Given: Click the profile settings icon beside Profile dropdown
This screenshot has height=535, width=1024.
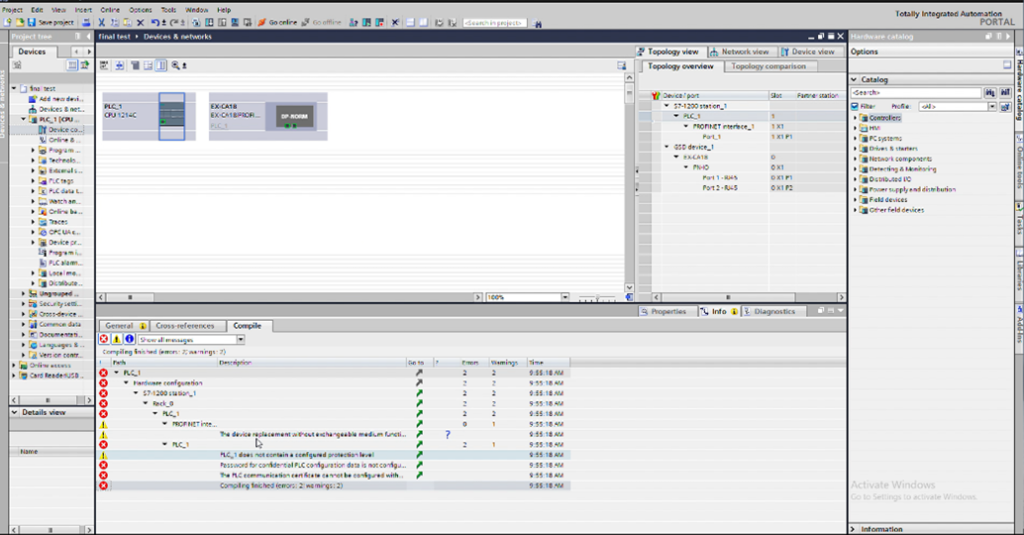Looking at the screenshot, I should tap(1005, 106).
